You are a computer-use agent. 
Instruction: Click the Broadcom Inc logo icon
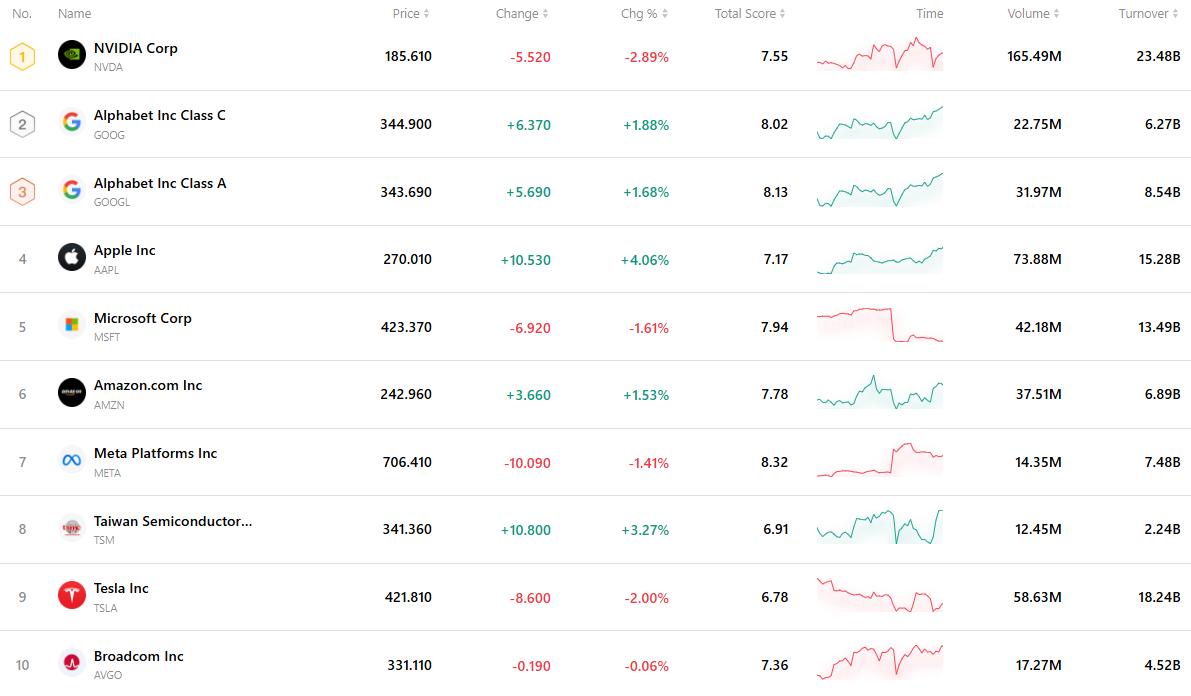click(72, 663)
